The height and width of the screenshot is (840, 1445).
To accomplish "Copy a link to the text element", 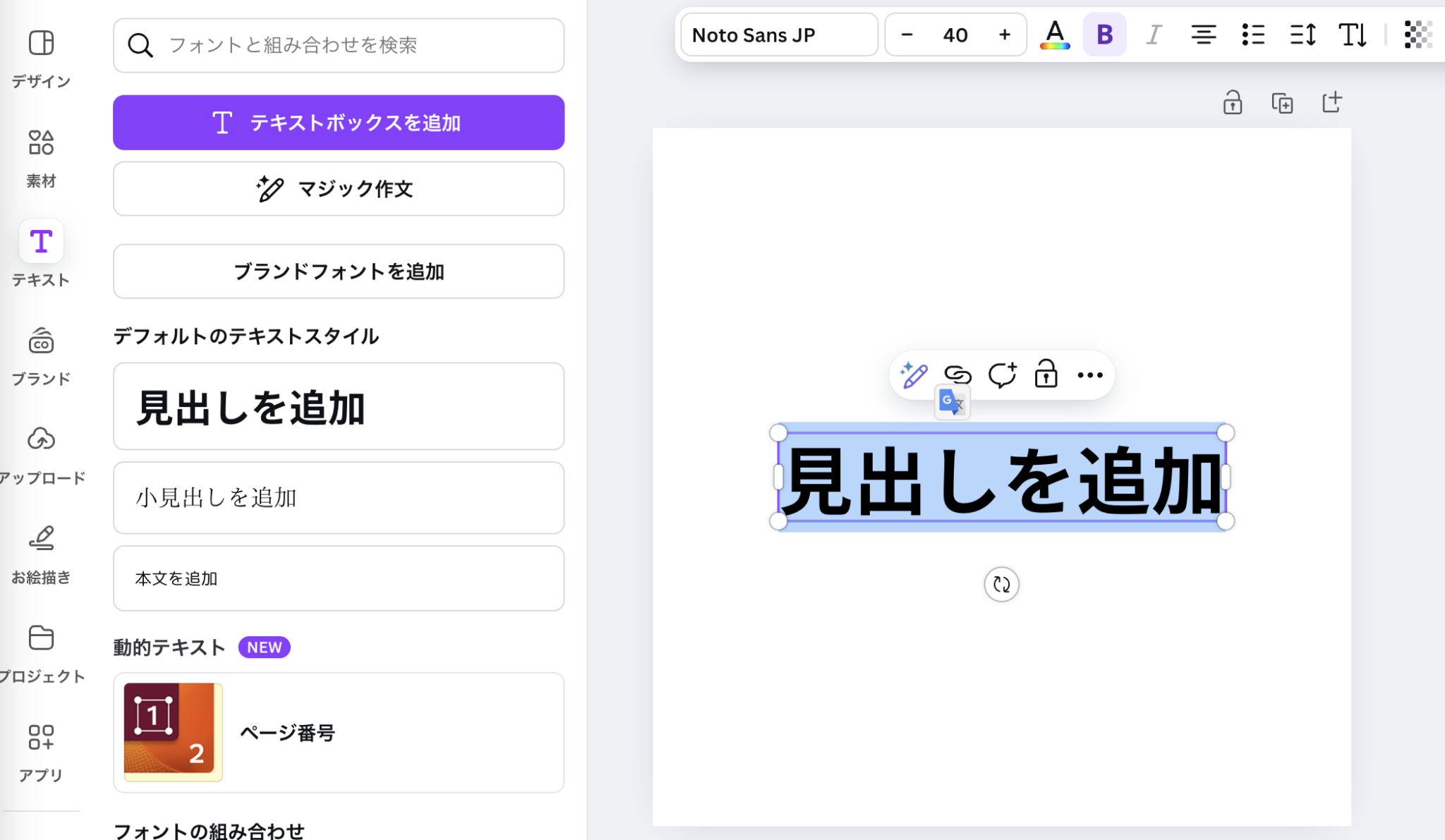I will [x=957, y=375].
